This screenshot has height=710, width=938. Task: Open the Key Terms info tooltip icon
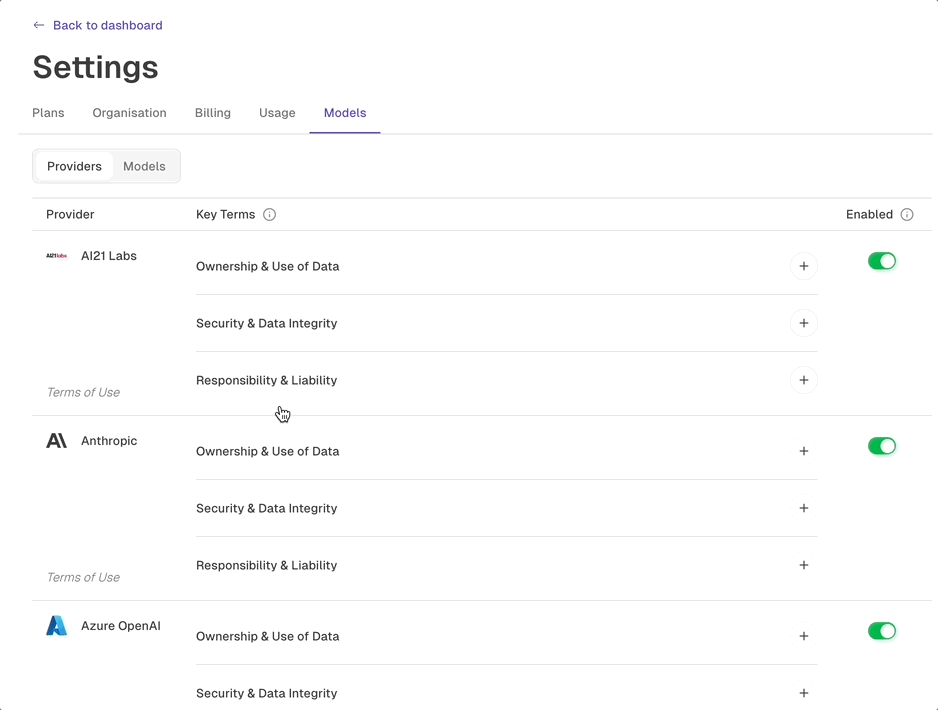coord(268,214)
